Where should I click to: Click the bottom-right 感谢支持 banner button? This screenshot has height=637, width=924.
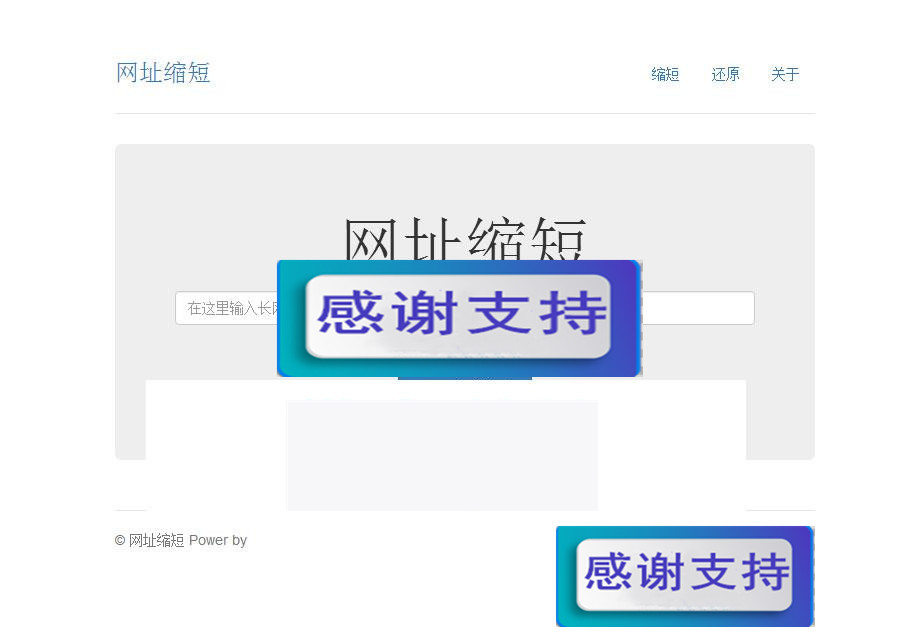[x=684, y=576]
